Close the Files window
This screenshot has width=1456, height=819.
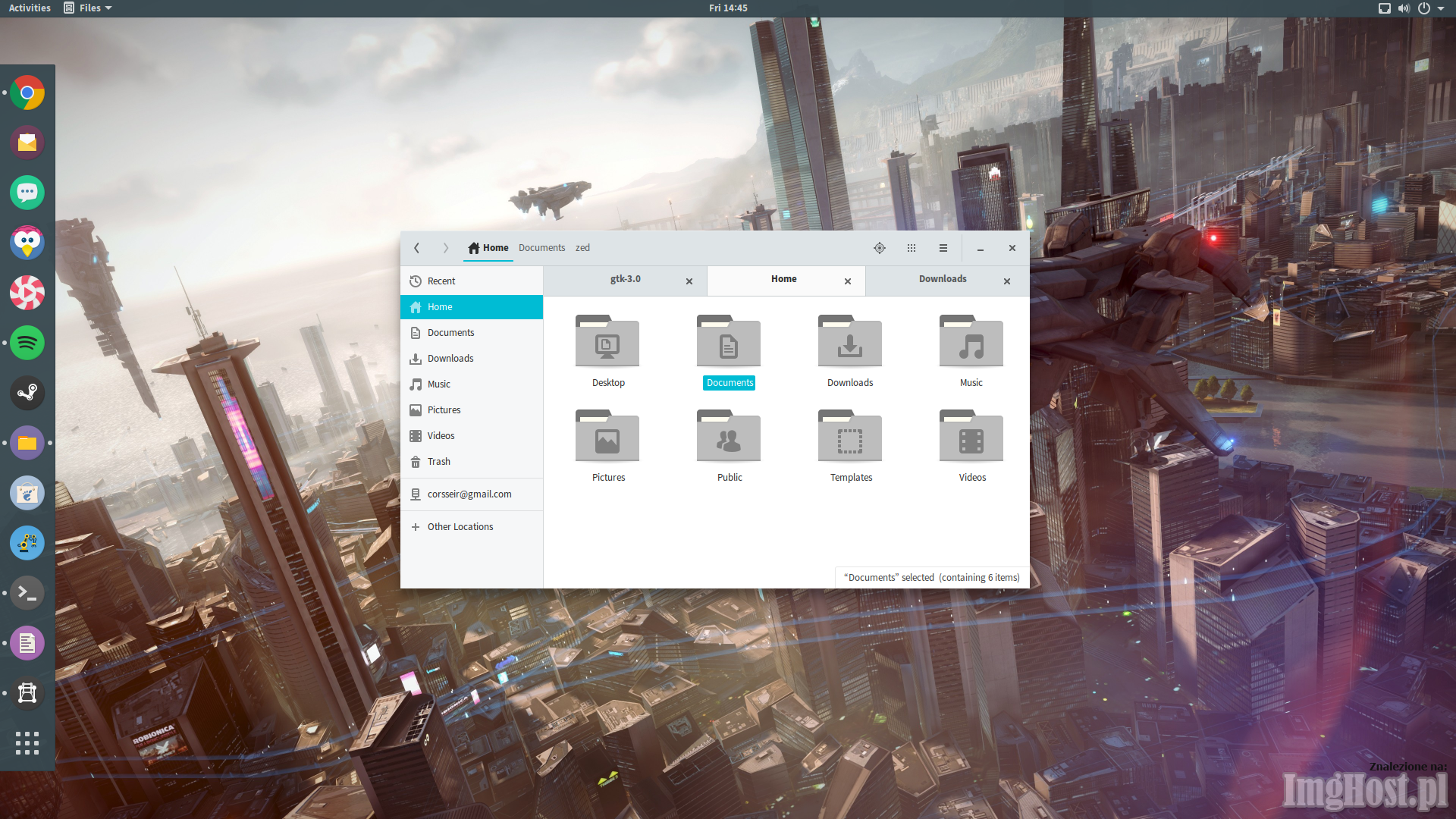point(1012,248)
